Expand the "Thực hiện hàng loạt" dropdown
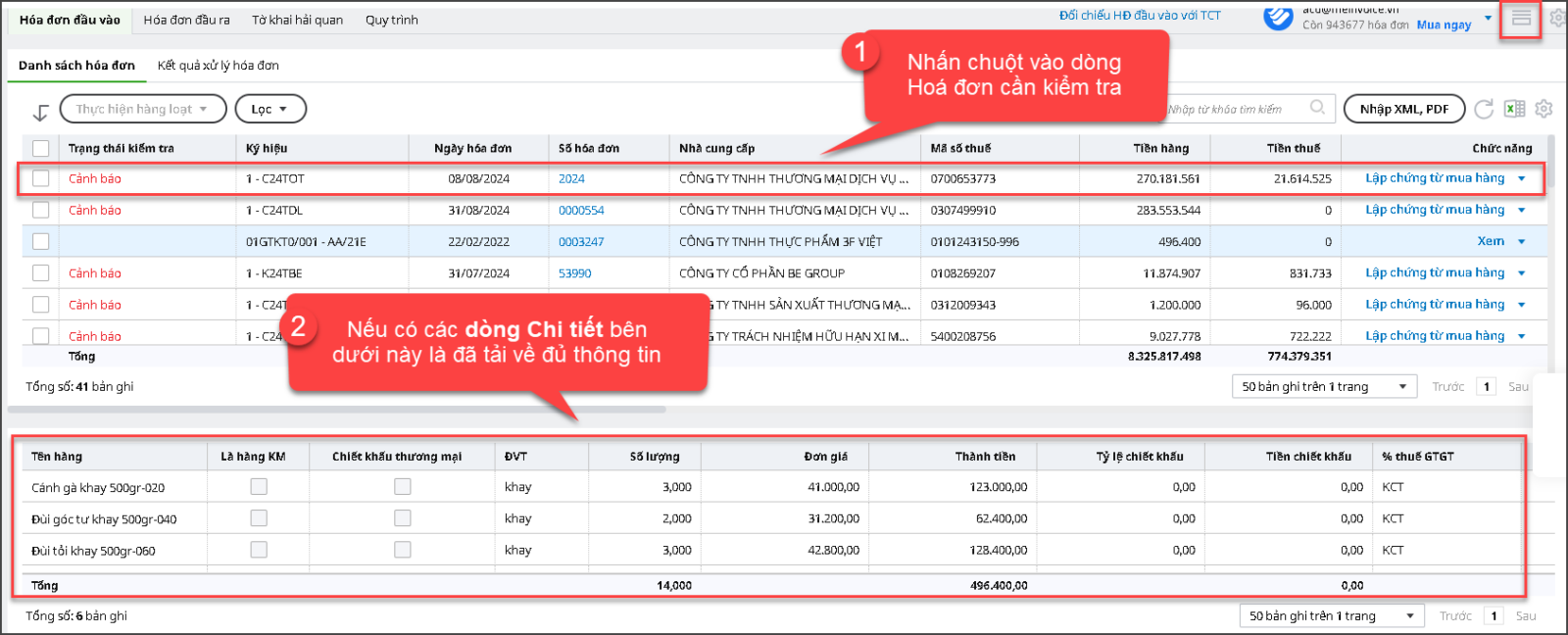The image size is (1568, 635). click(143, 109)
